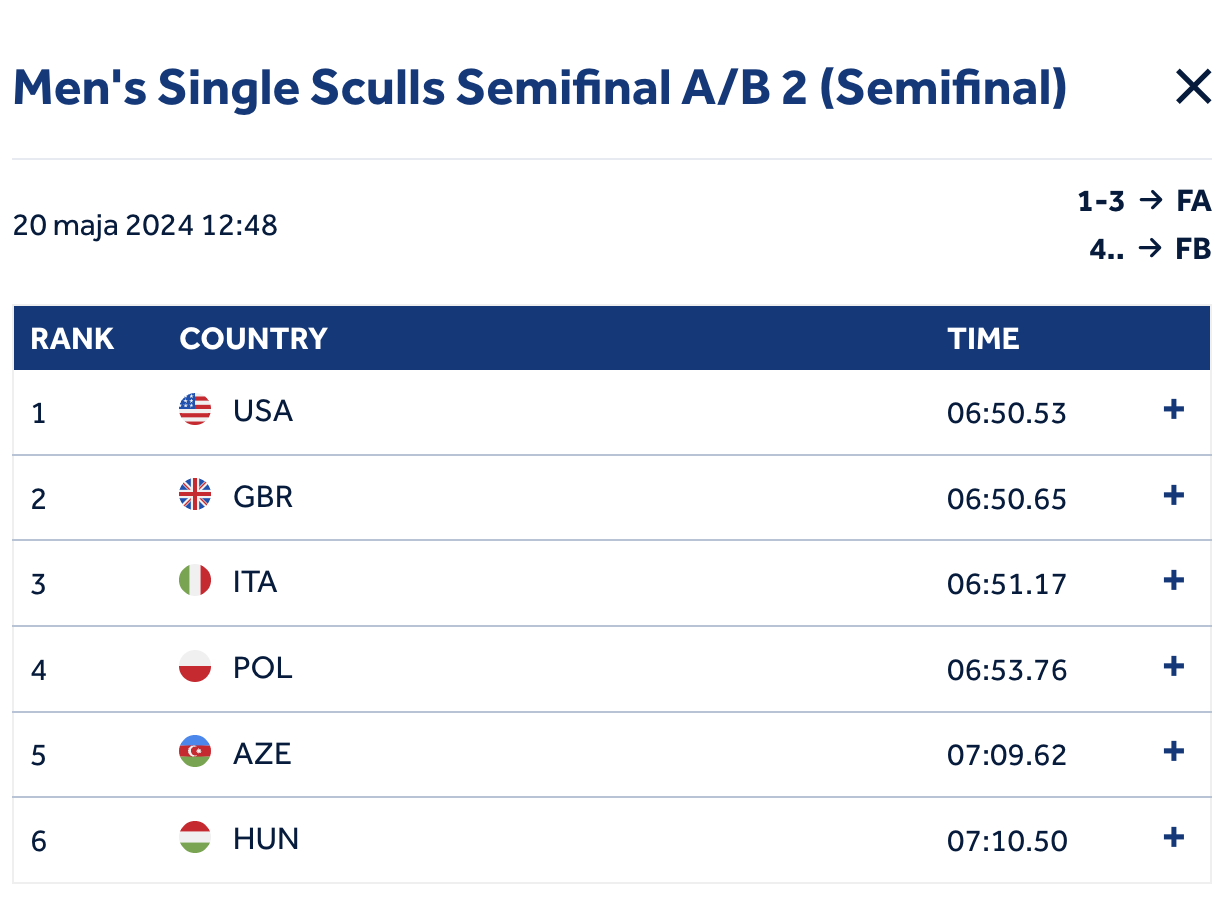Click the USA flag icon
Viewport: 1226px width, 900px height.
click(195, 410)
